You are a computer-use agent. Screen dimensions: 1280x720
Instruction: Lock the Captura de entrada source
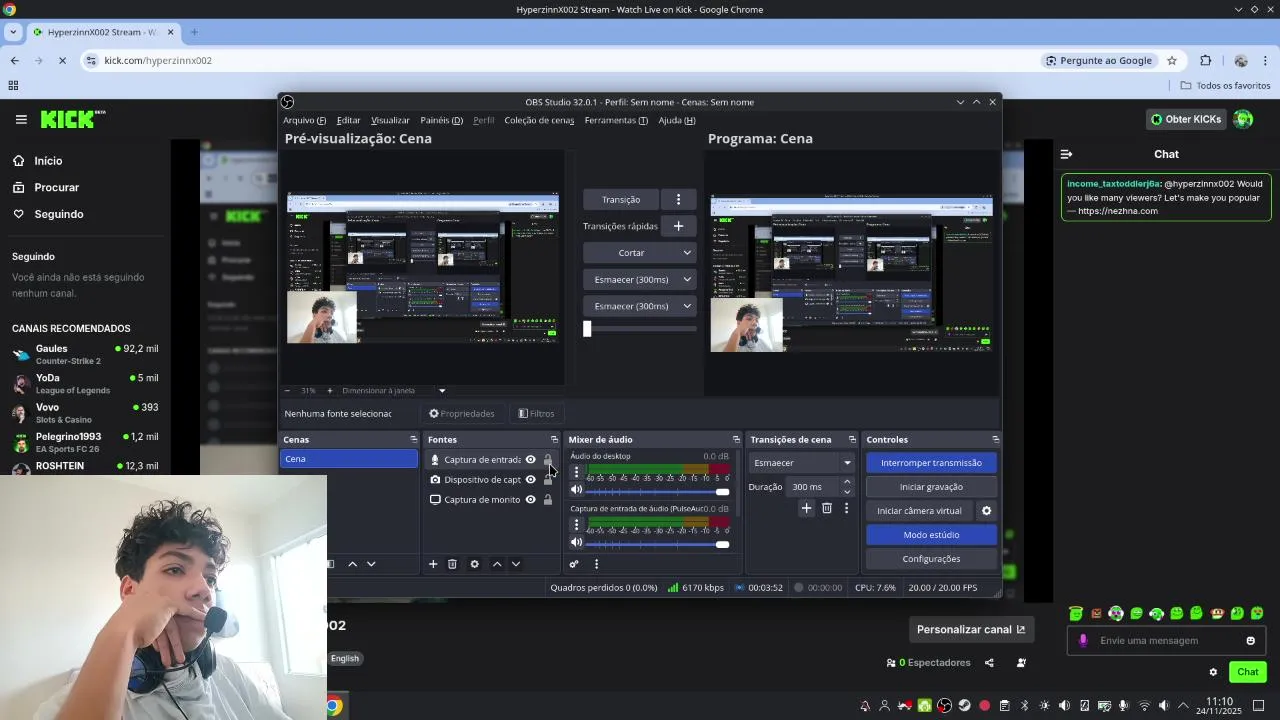[547, 460]
